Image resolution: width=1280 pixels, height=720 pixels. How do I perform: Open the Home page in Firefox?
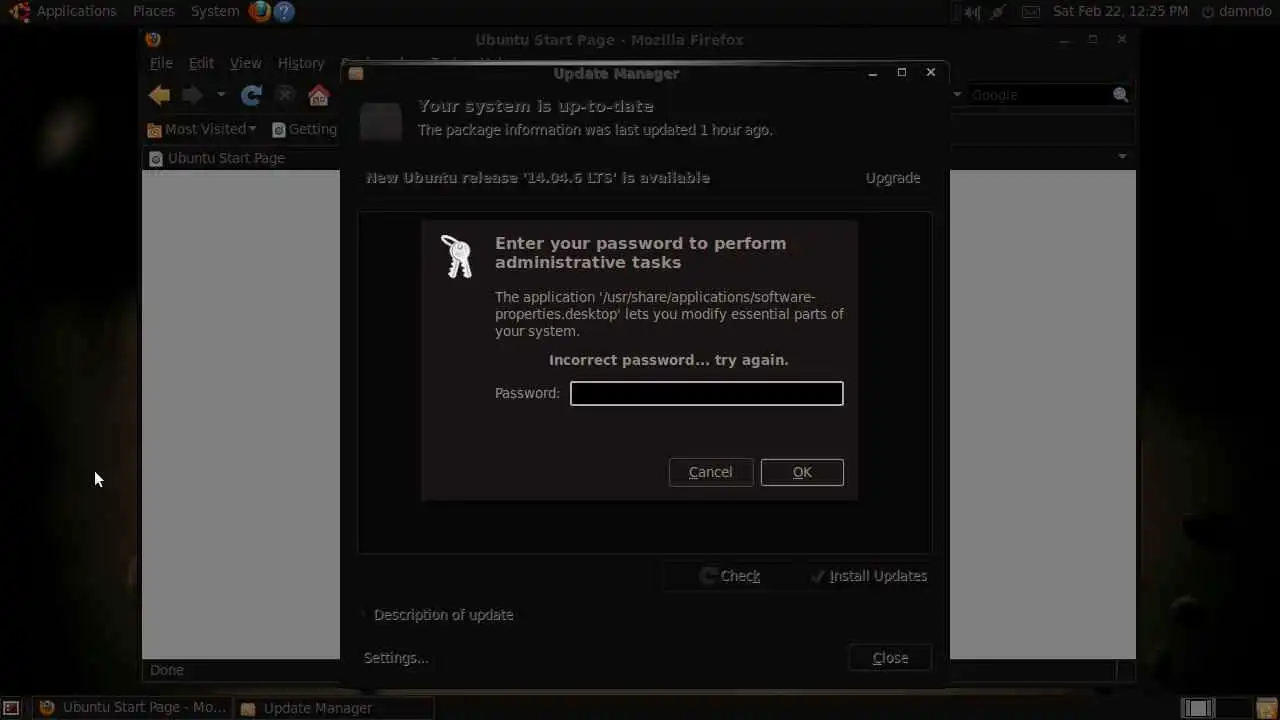(318, 95)
